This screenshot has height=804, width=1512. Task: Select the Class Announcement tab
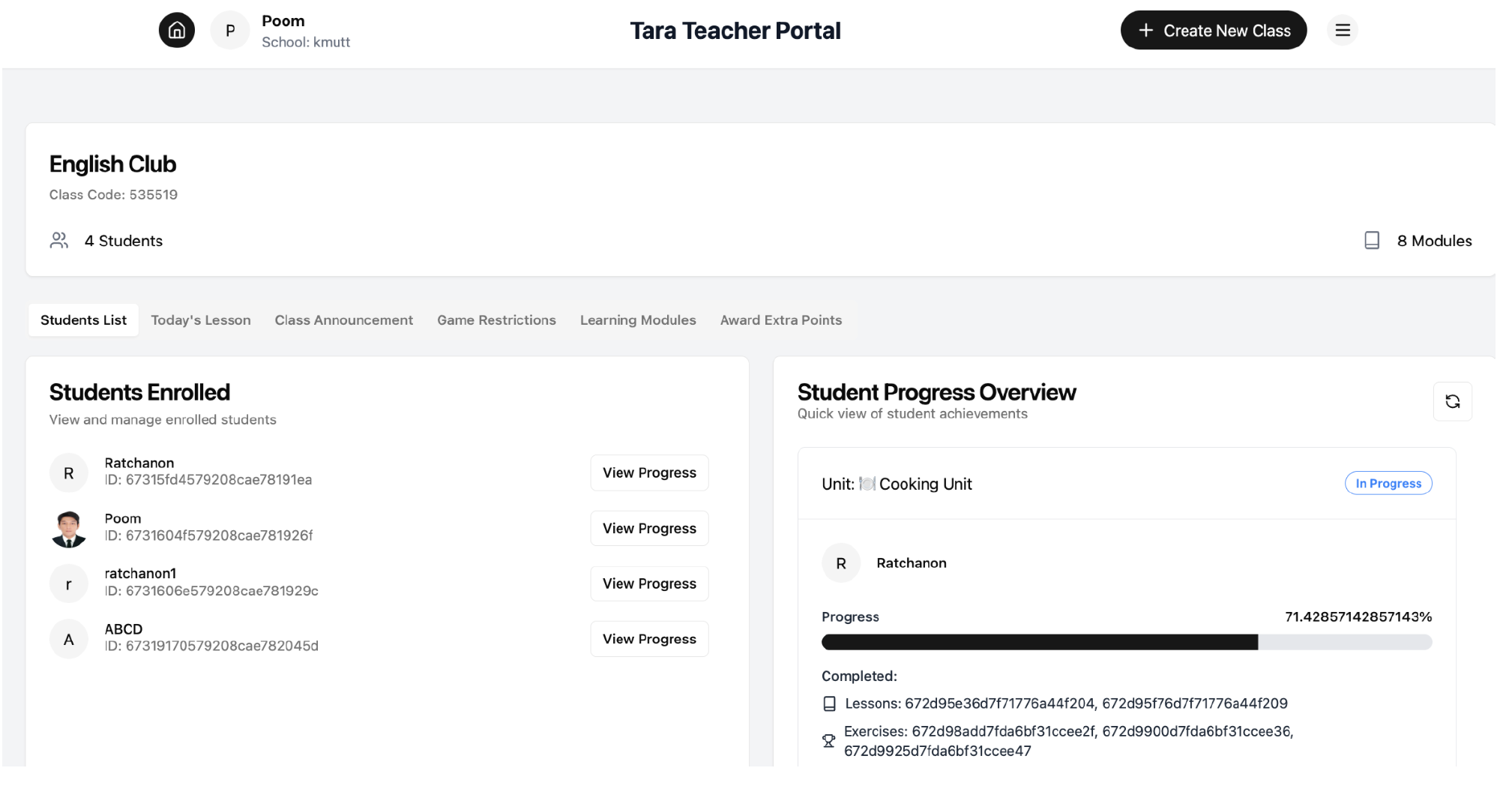pyautogui.click(x=343, y=319)
